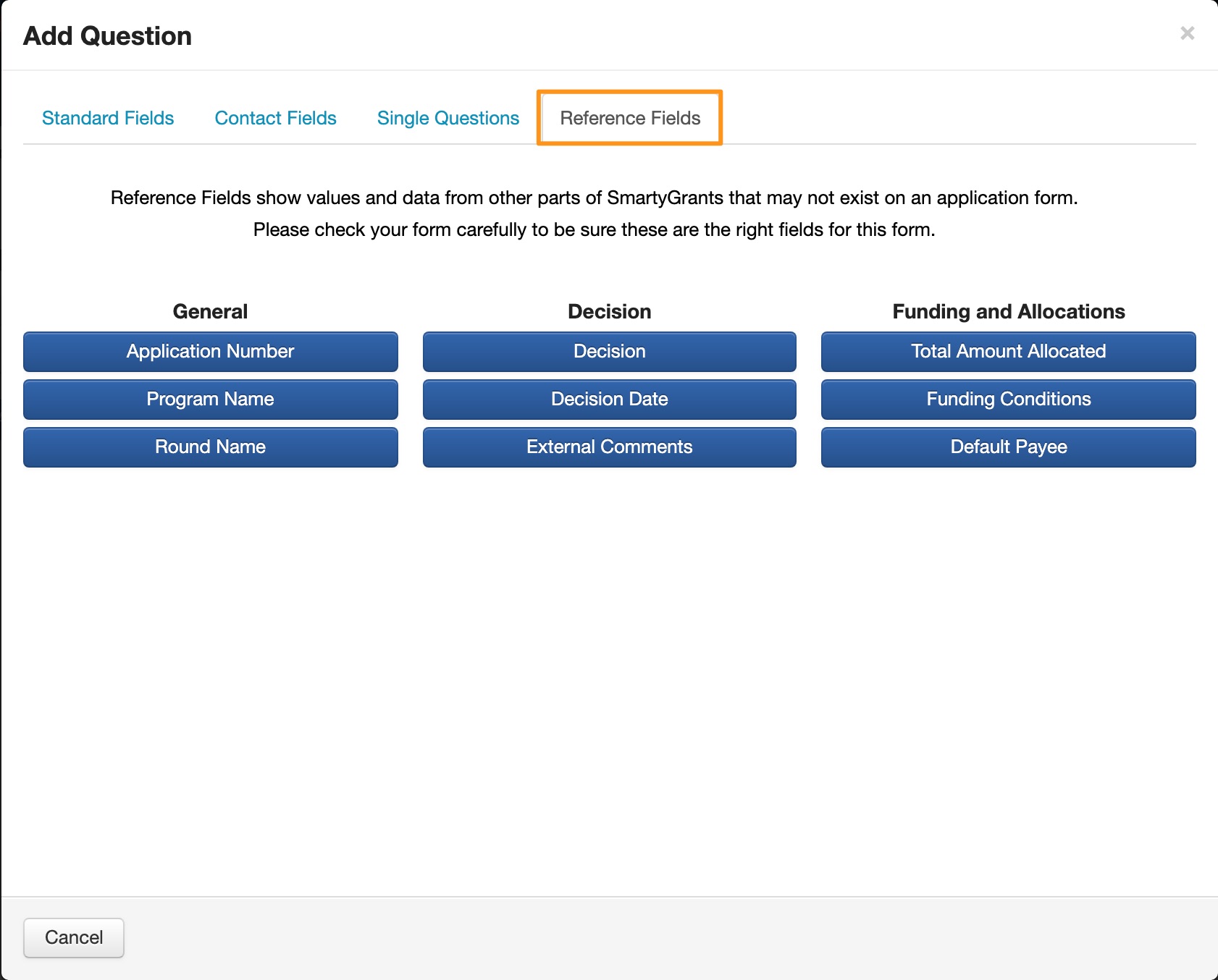
Task: Choose the Round Name field button
Action: point(210,447)
